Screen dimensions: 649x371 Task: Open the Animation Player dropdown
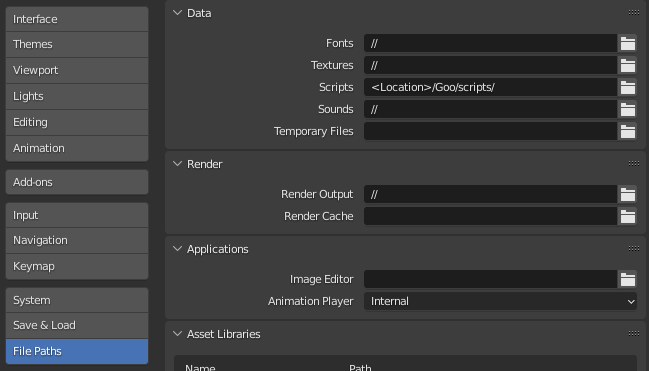pyautogui.click(x=500, y=301)
